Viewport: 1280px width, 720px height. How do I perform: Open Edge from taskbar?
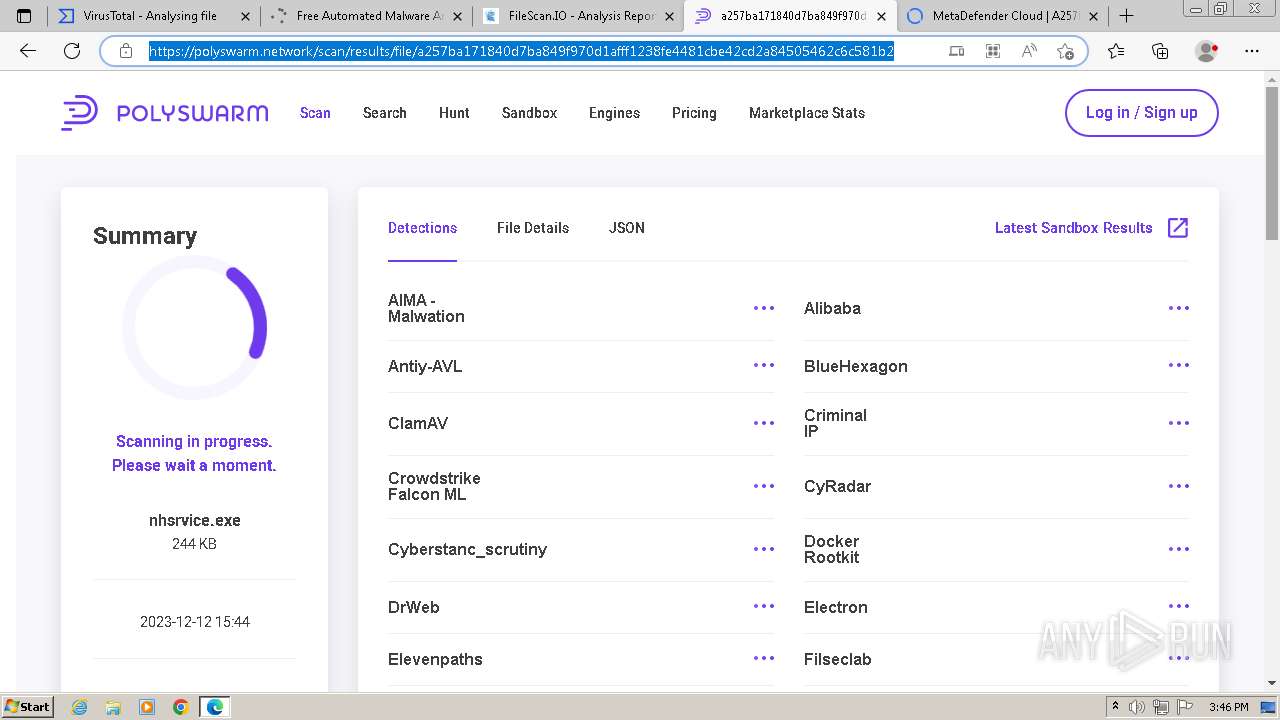(215, 707)
